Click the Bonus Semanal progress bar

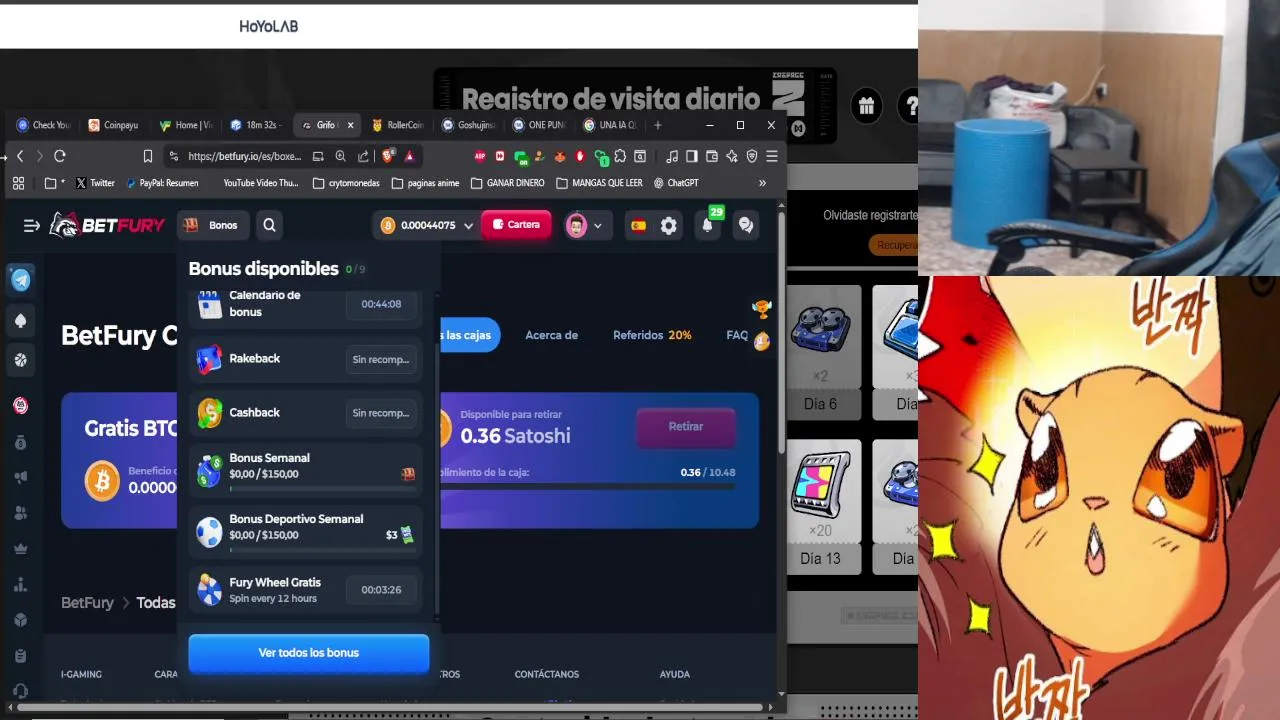322,488
